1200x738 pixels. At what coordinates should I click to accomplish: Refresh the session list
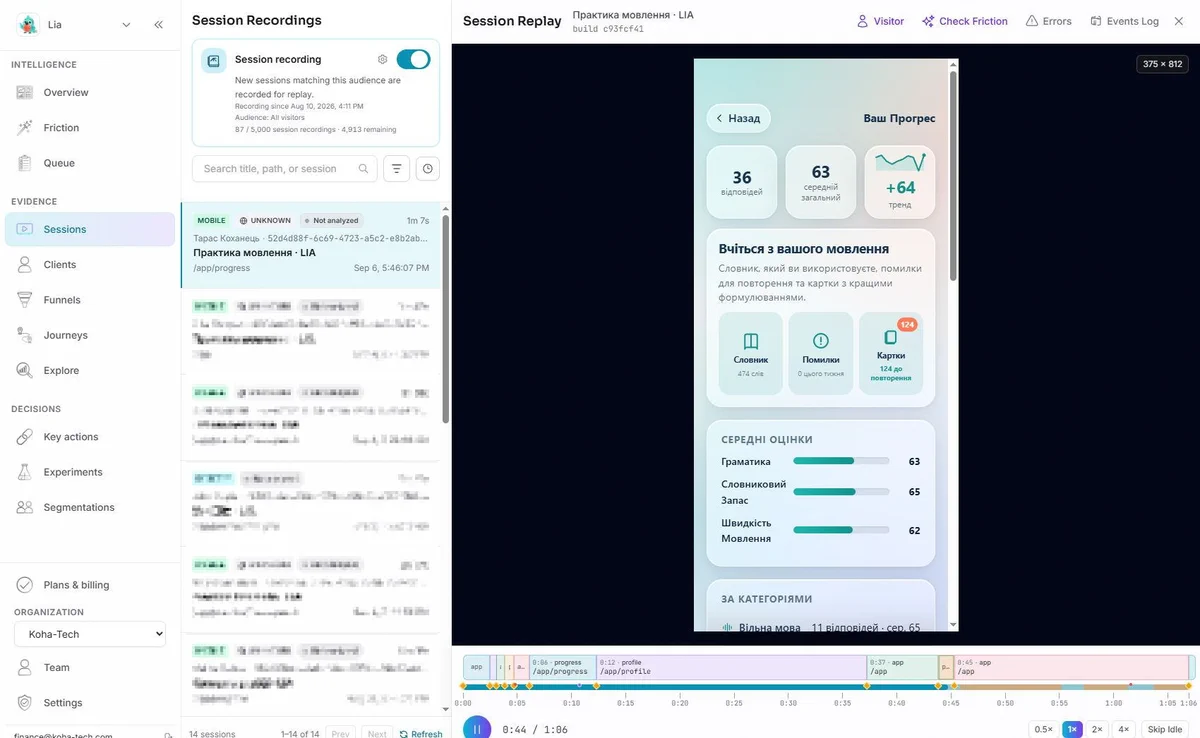coord(421,734)
